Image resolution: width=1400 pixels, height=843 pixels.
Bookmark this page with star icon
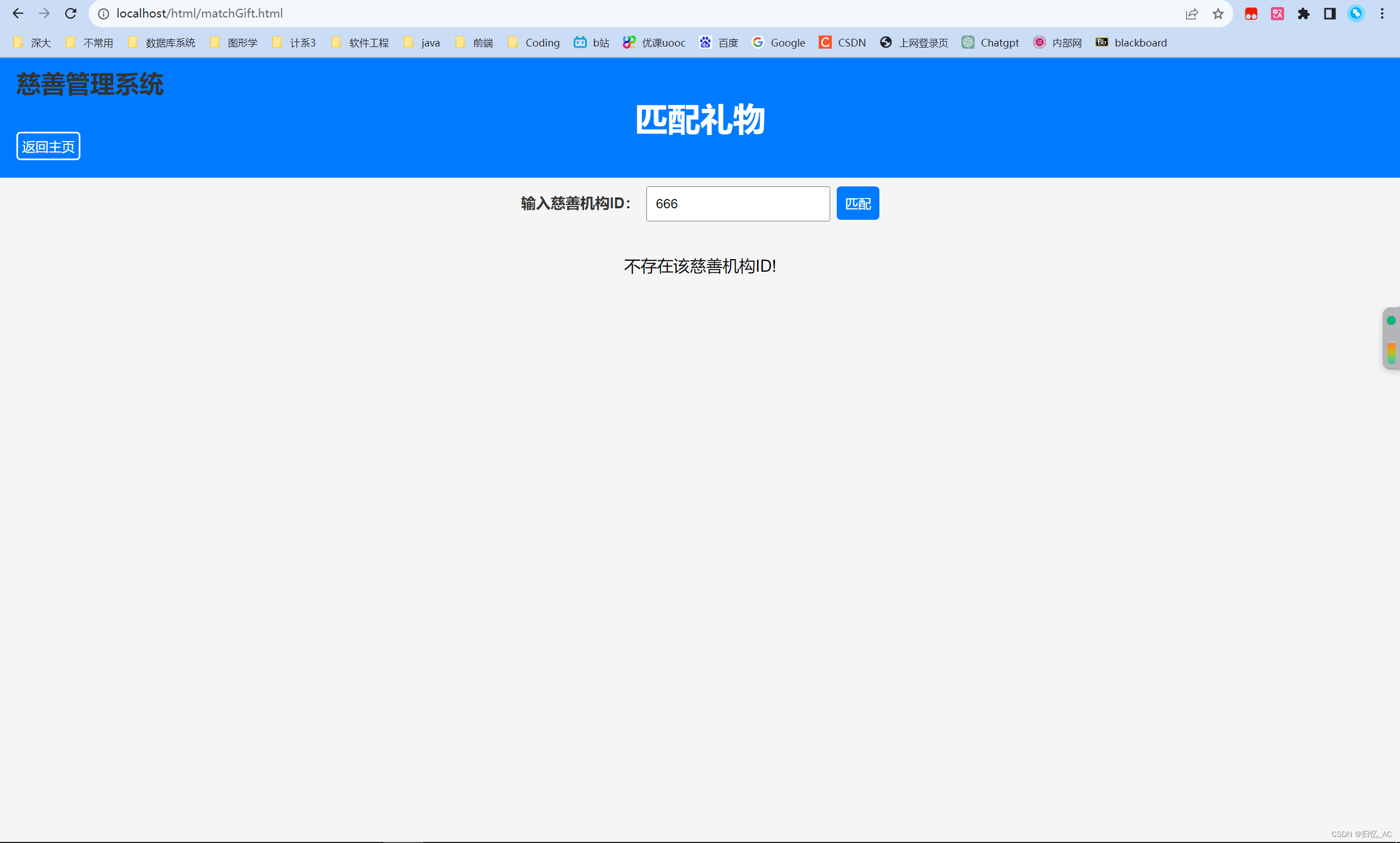point(1217,14)
